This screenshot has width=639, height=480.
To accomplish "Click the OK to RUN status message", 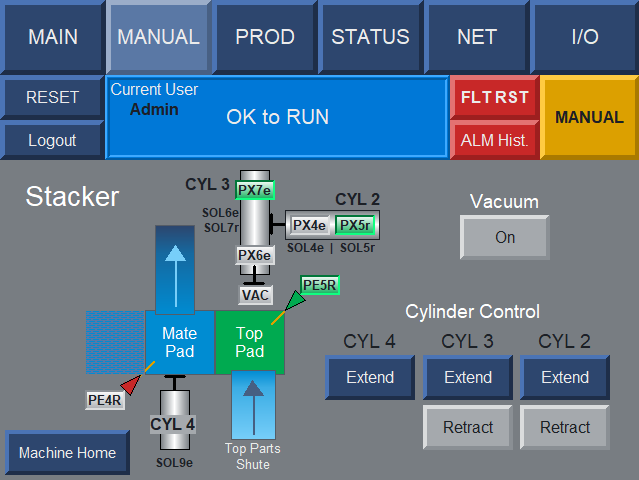I will pos(278,117).
